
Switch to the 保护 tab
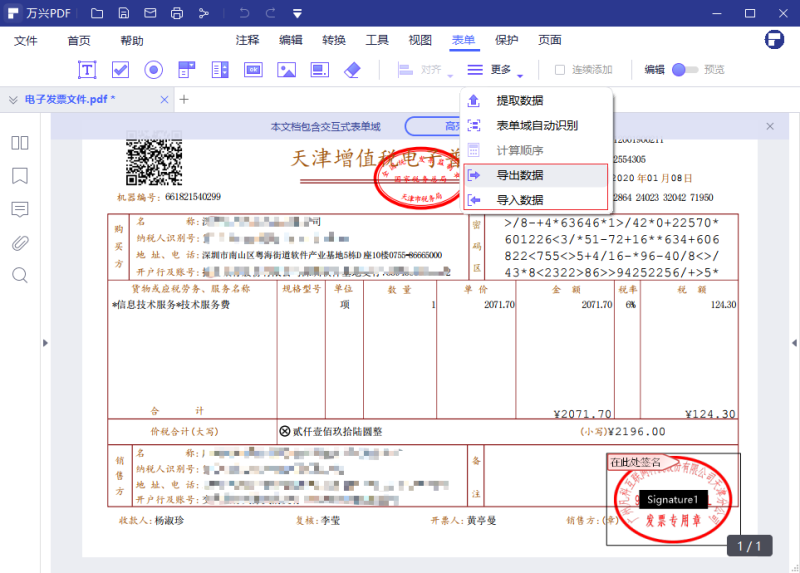pos(507,40)
